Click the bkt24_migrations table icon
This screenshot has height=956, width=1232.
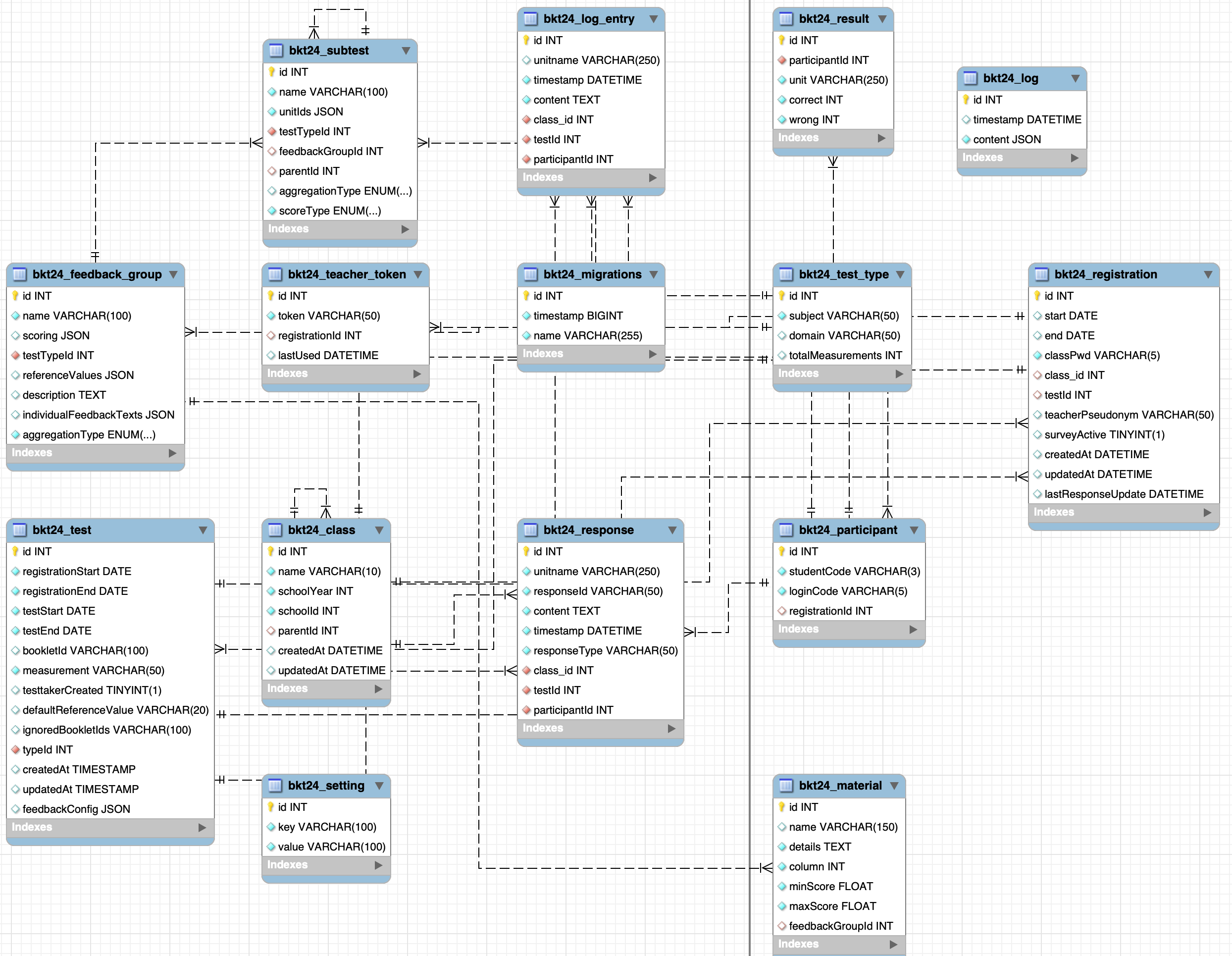[x=530, y=275]
